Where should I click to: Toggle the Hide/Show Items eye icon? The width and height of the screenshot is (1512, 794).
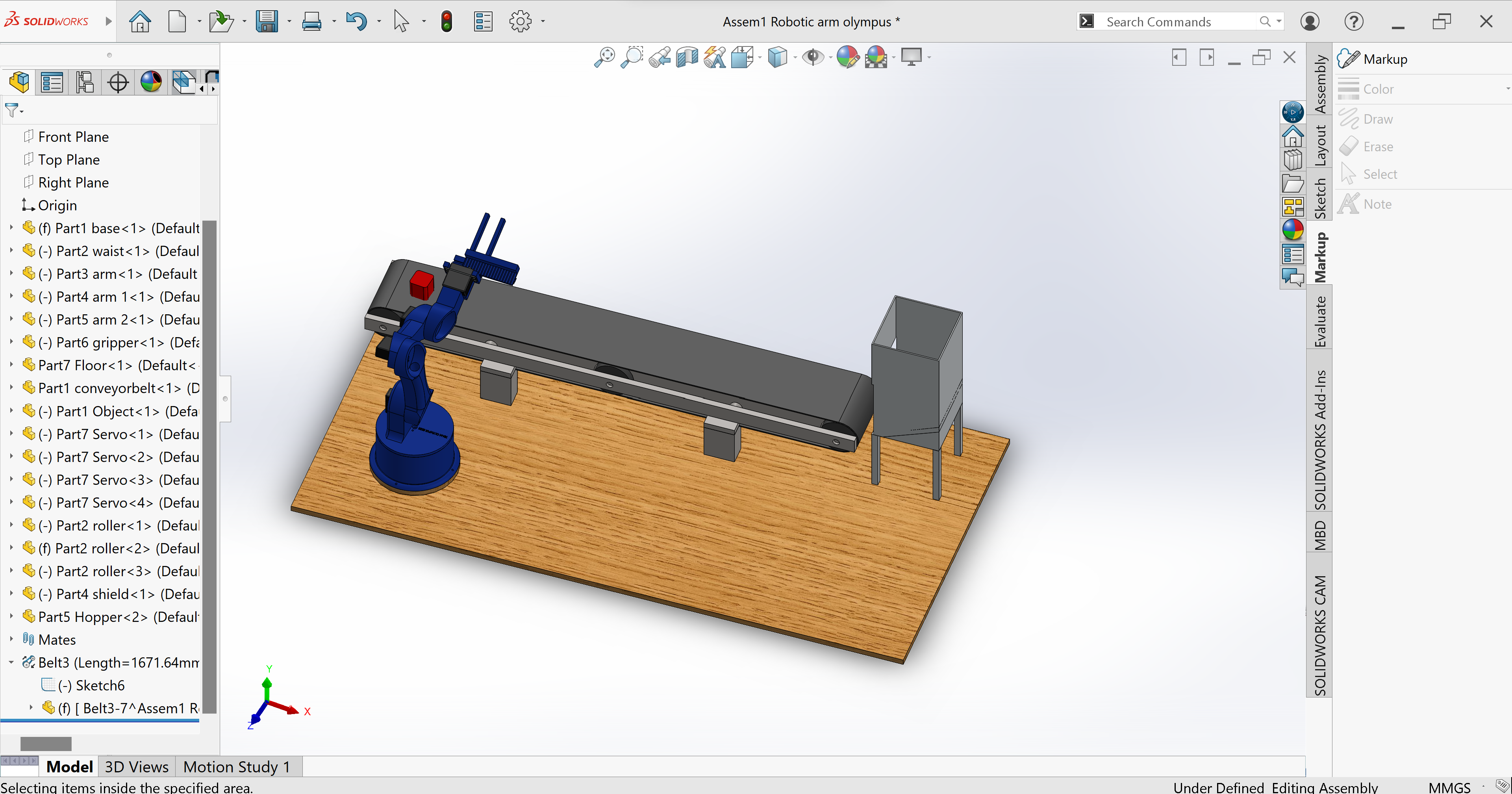812,57
